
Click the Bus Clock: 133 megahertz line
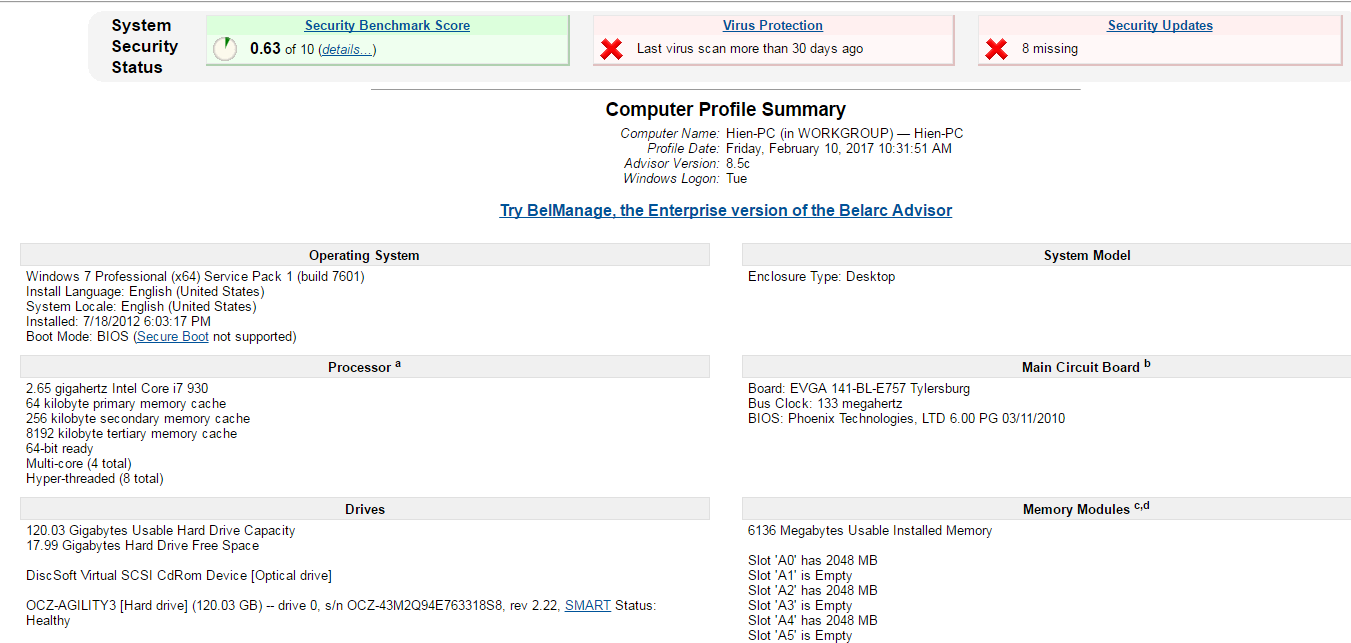[x=825, y=404]
